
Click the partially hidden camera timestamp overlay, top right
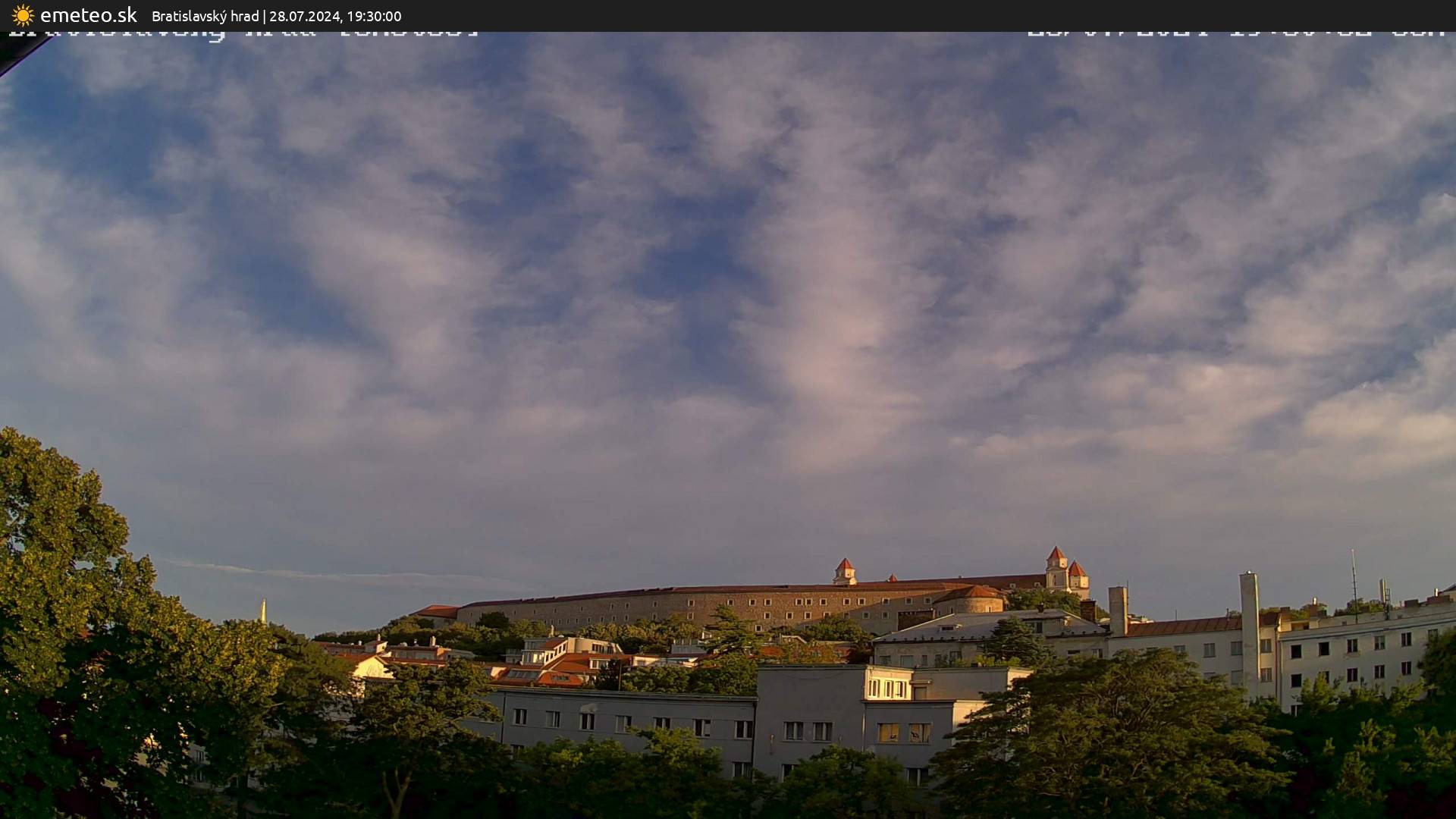1235,34
